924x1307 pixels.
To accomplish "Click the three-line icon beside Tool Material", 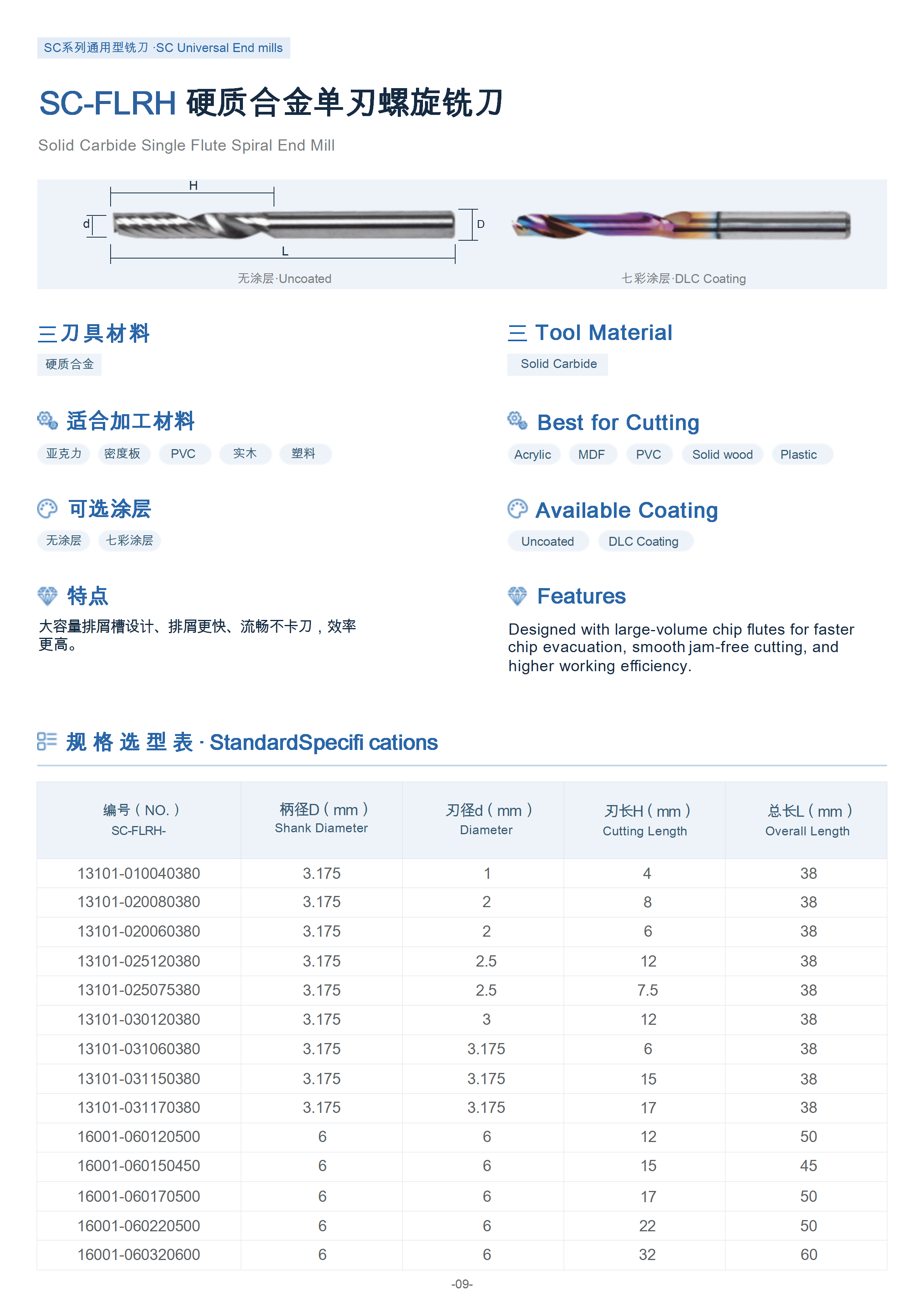I will [517, 333].
